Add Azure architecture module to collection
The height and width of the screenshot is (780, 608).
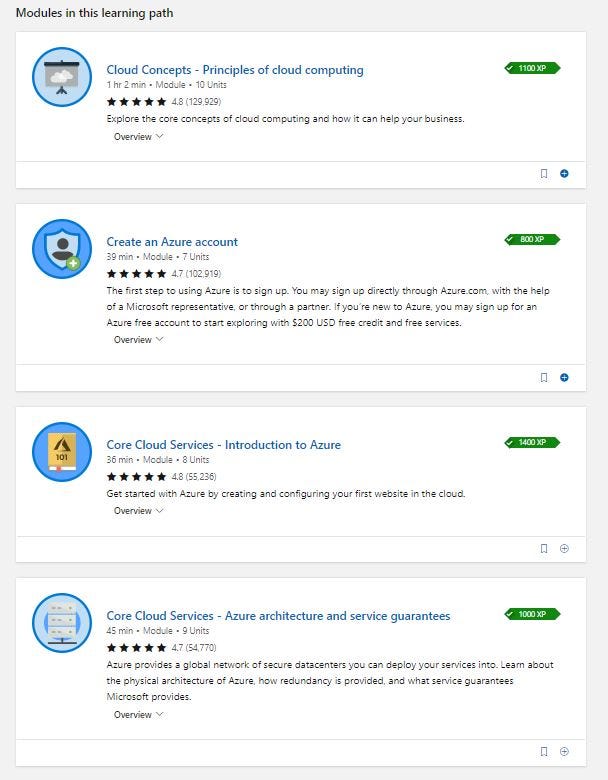pos(564,751)
